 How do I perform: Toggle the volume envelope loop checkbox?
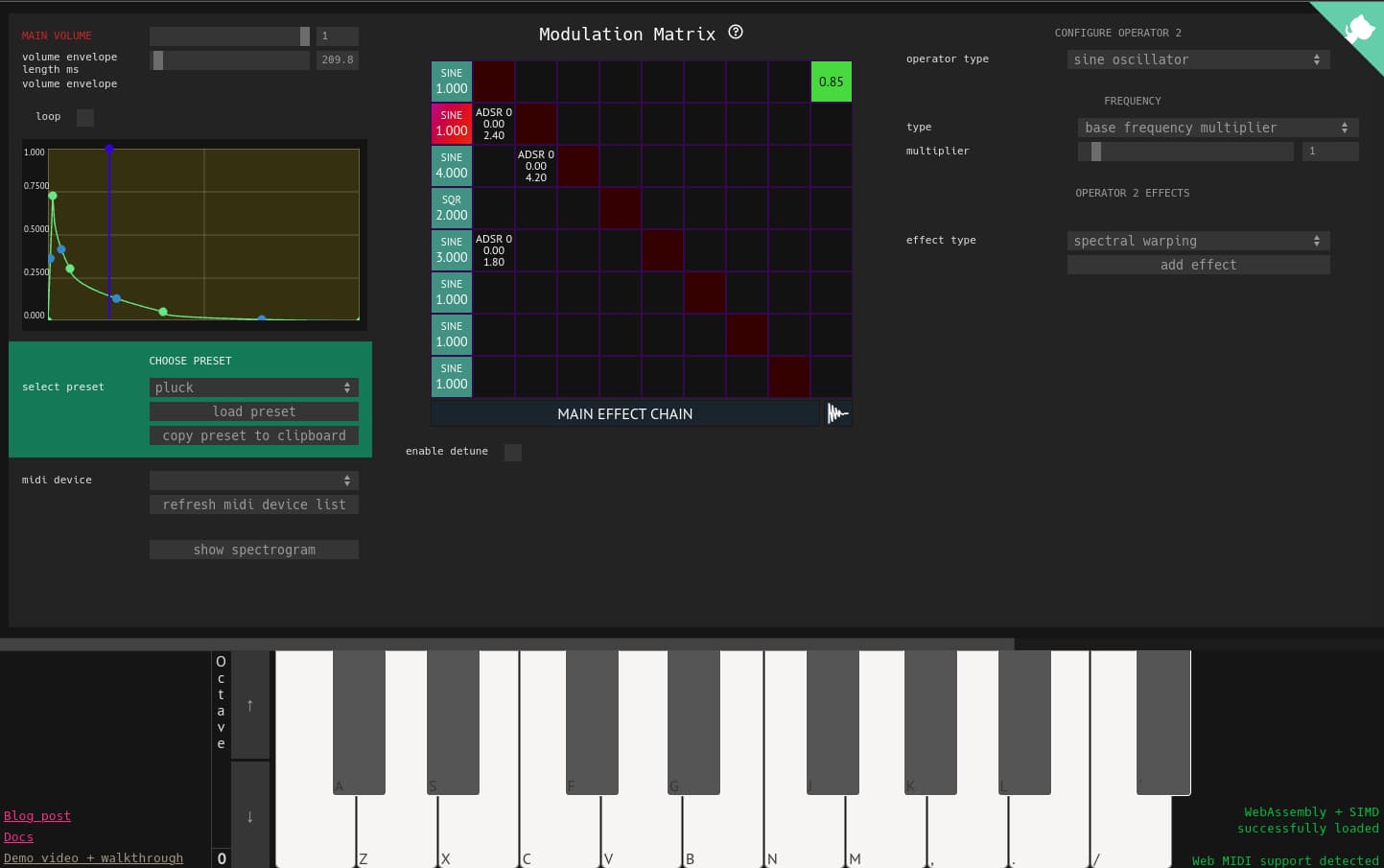[85, 117]
